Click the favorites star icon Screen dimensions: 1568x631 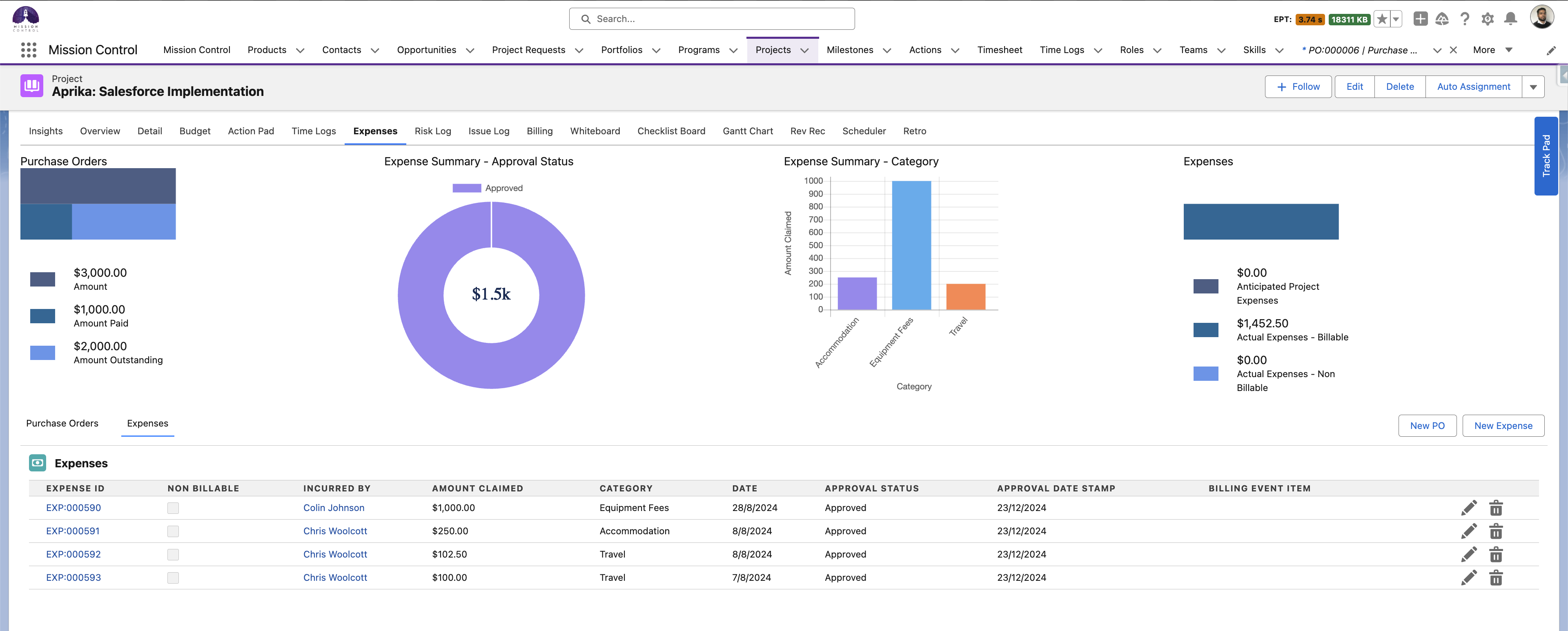(x=1382, y=20)
